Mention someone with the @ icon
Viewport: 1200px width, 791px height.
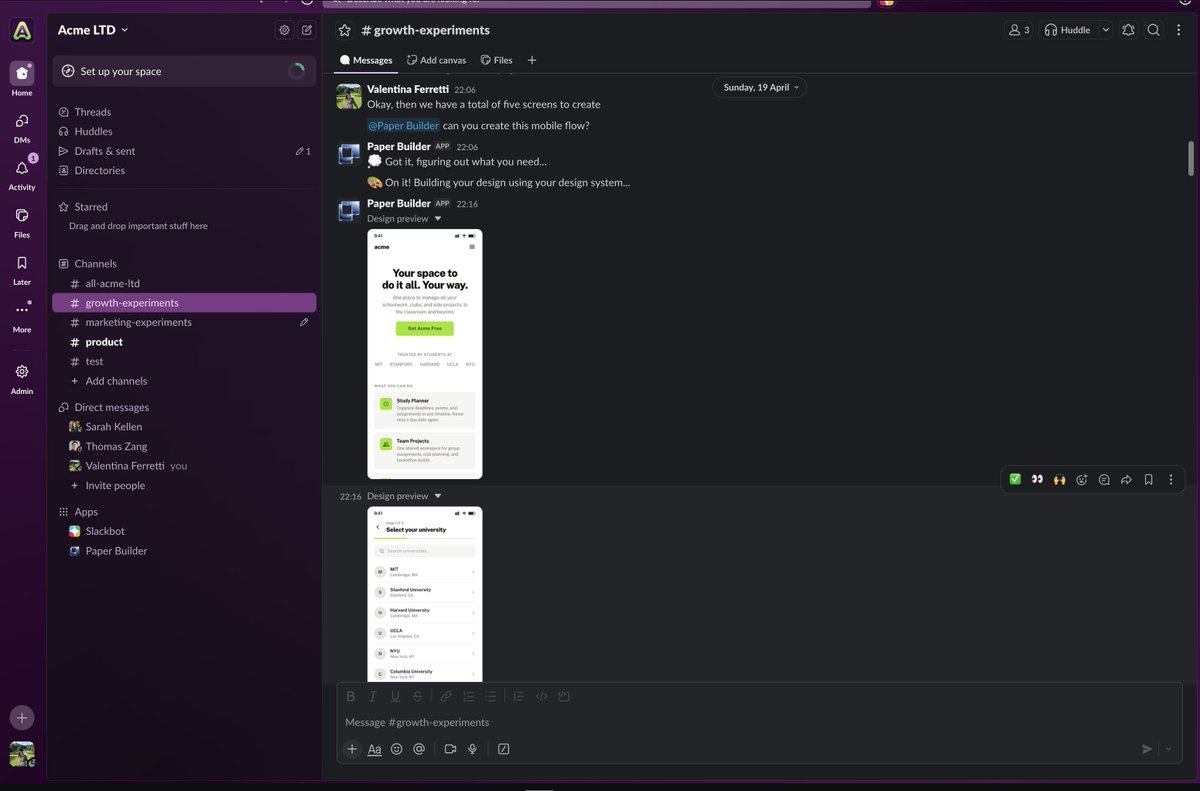[x=419, y=749]
